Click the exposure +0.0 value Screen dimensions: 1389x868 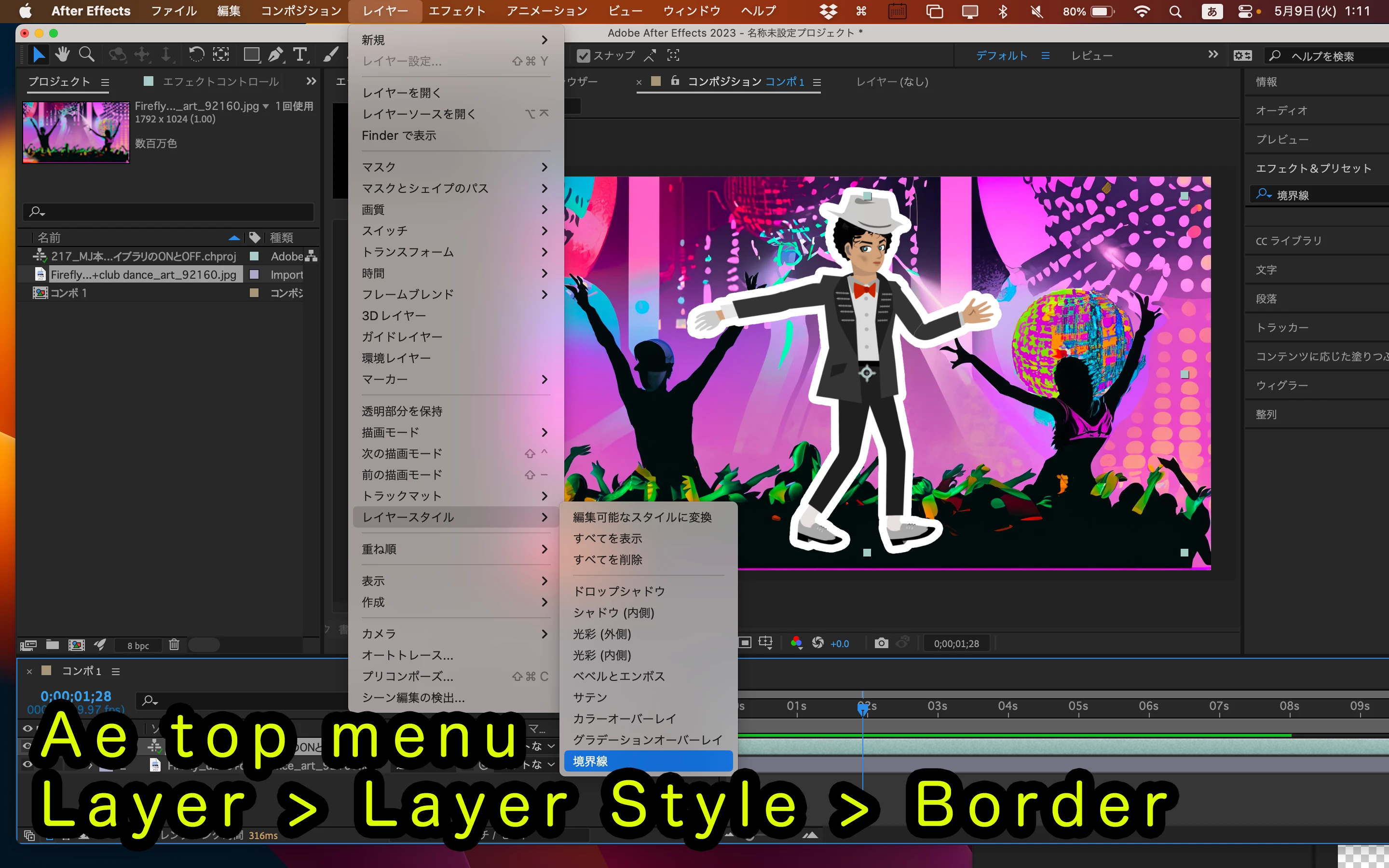pos(839,644)
